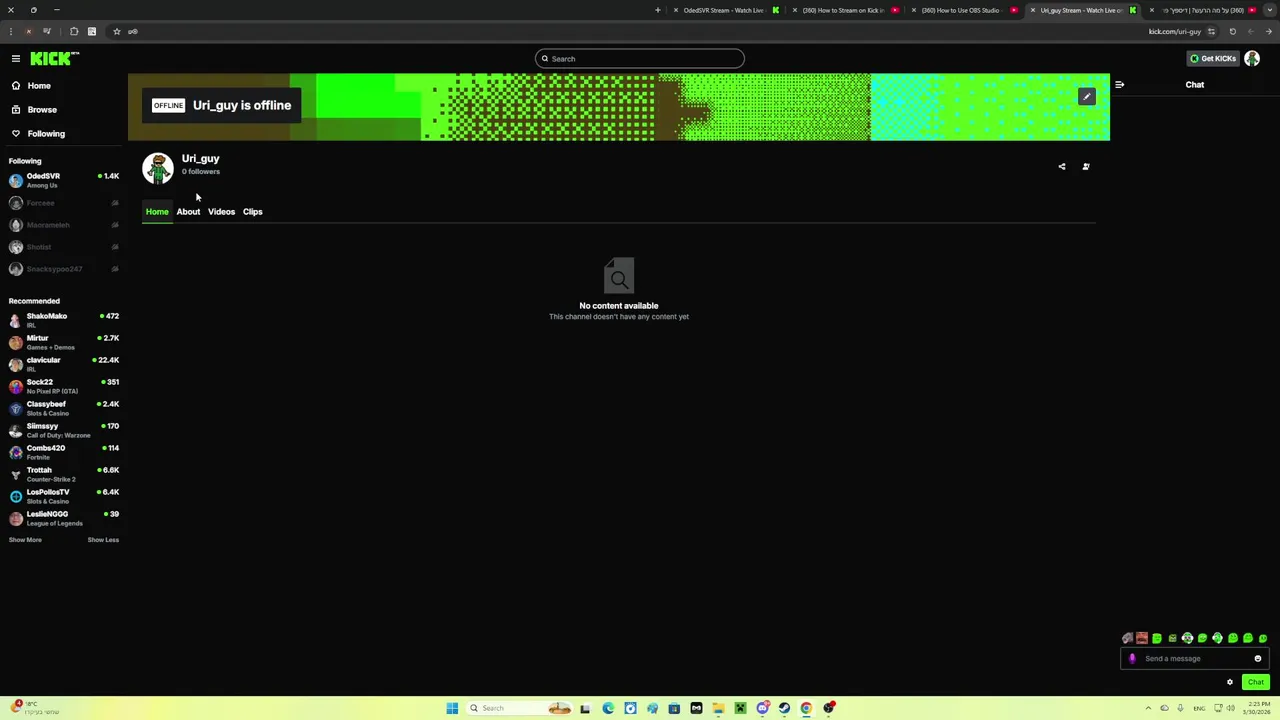This screenshot has width=1280, height=720.
Task: Close the Uri_guy Stream browser tab
Action: 1033,10
